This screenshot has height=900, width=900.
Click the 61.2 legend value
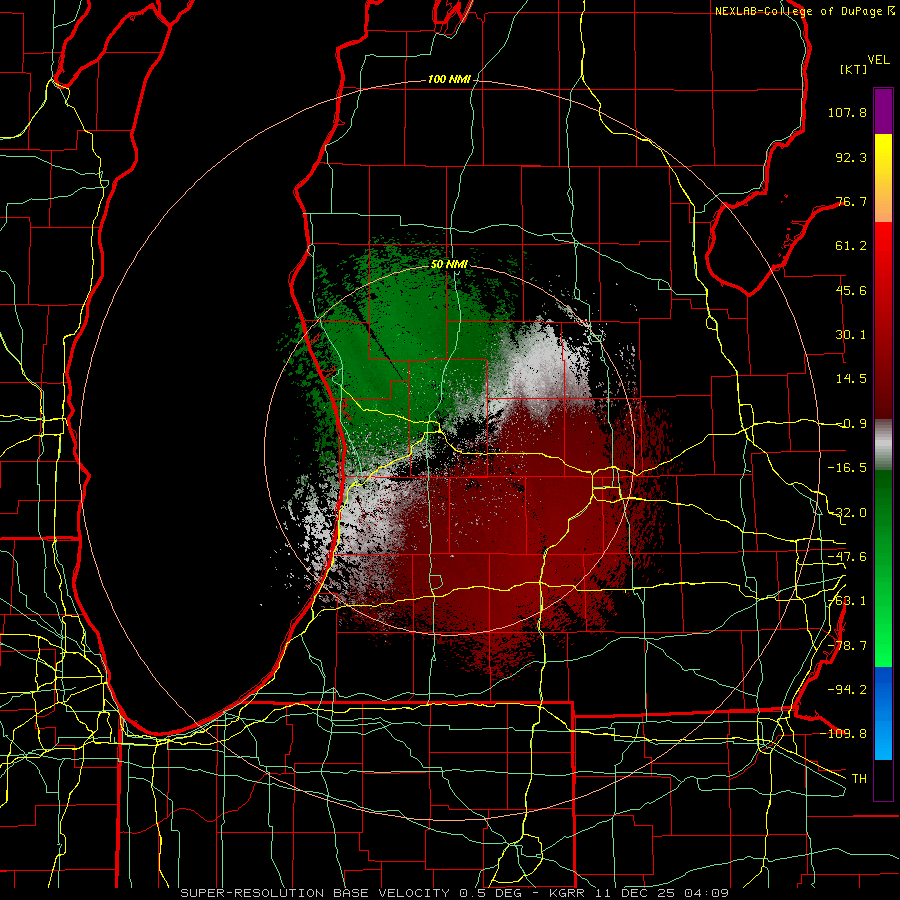point(851,246)
